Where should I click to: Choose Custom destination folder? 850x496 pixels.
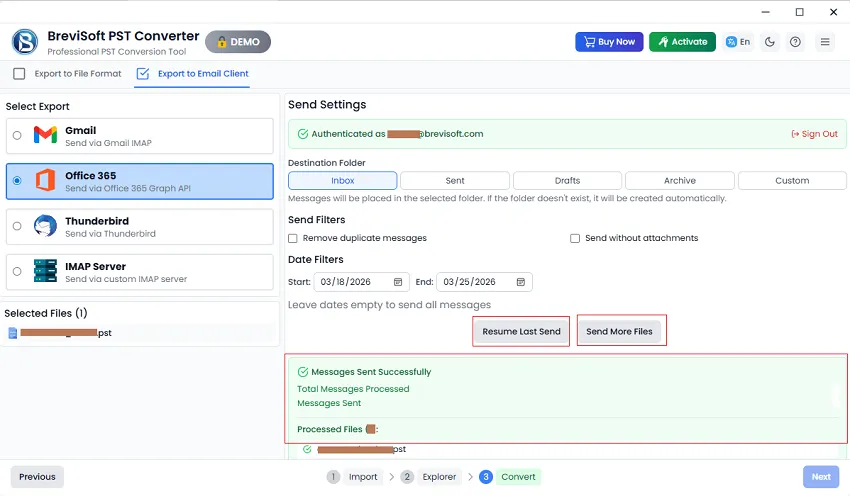pyautogui.click(x=792, y=181)
